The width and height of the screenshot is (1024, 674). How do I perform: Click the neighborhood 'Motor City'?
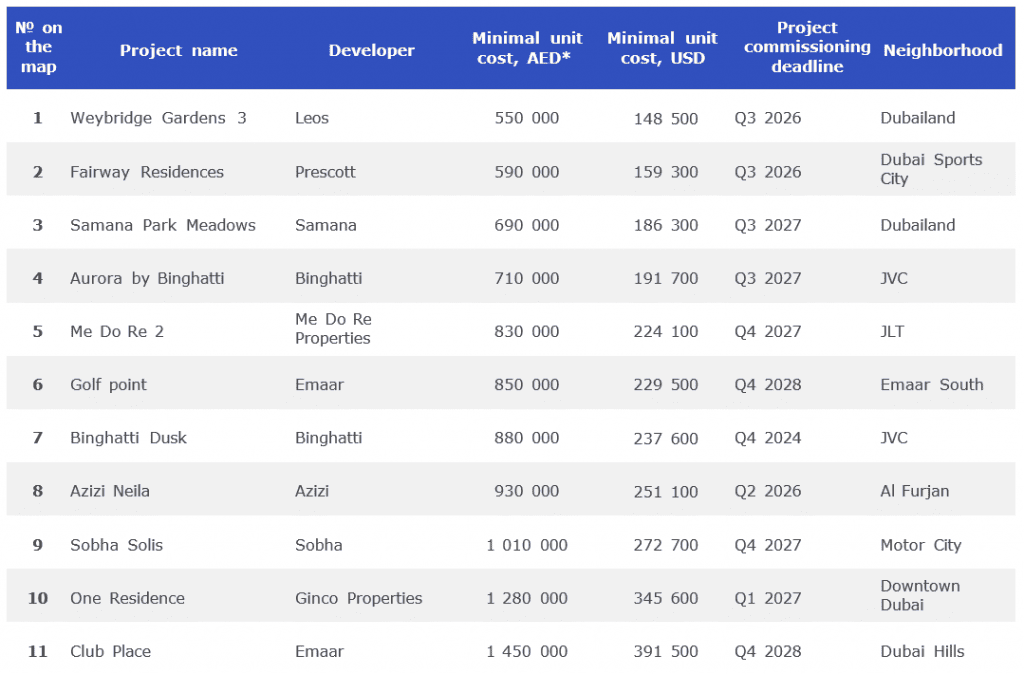click(920, 545)
